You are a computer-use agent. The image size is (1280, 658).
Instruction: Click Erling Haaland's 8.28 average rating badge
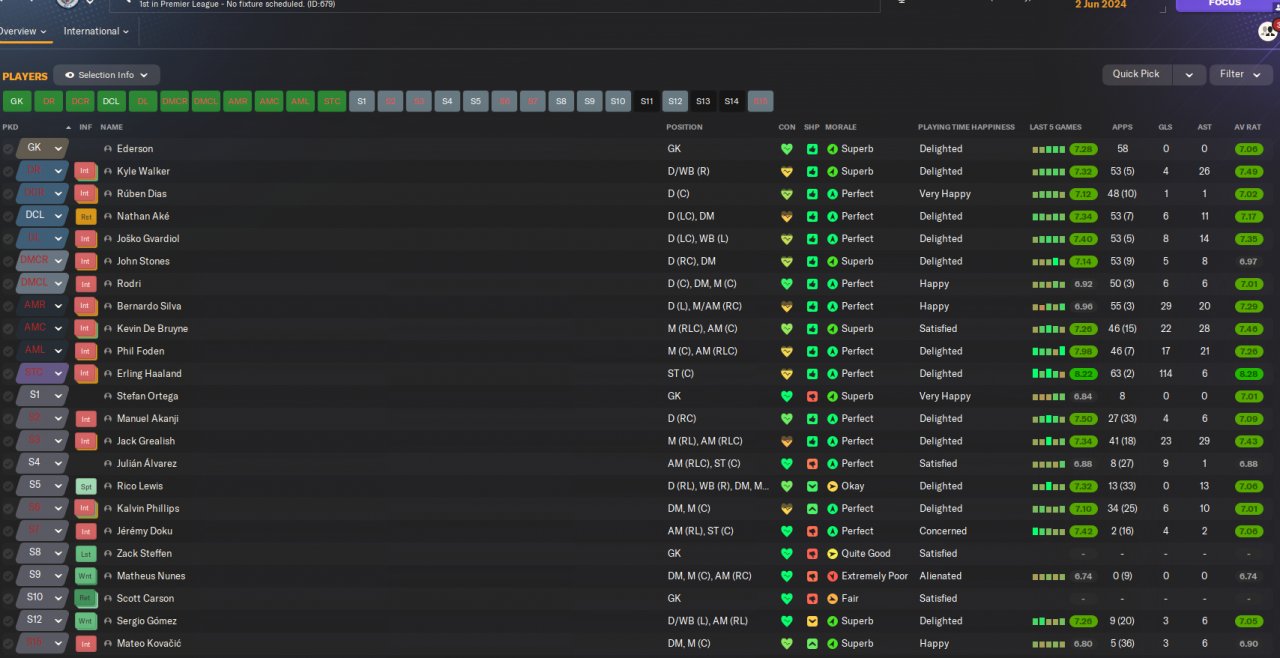1248,374
